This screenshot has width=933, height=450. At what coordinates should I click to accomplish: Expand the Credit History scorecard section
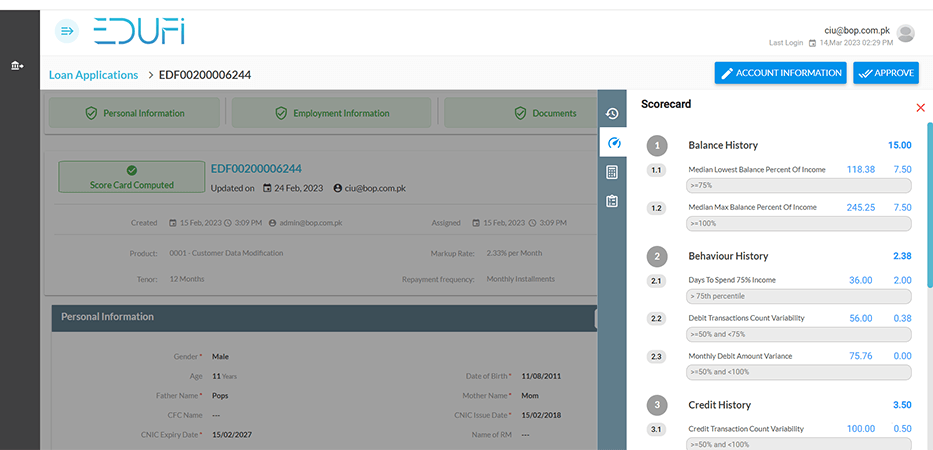pos(719,405)
